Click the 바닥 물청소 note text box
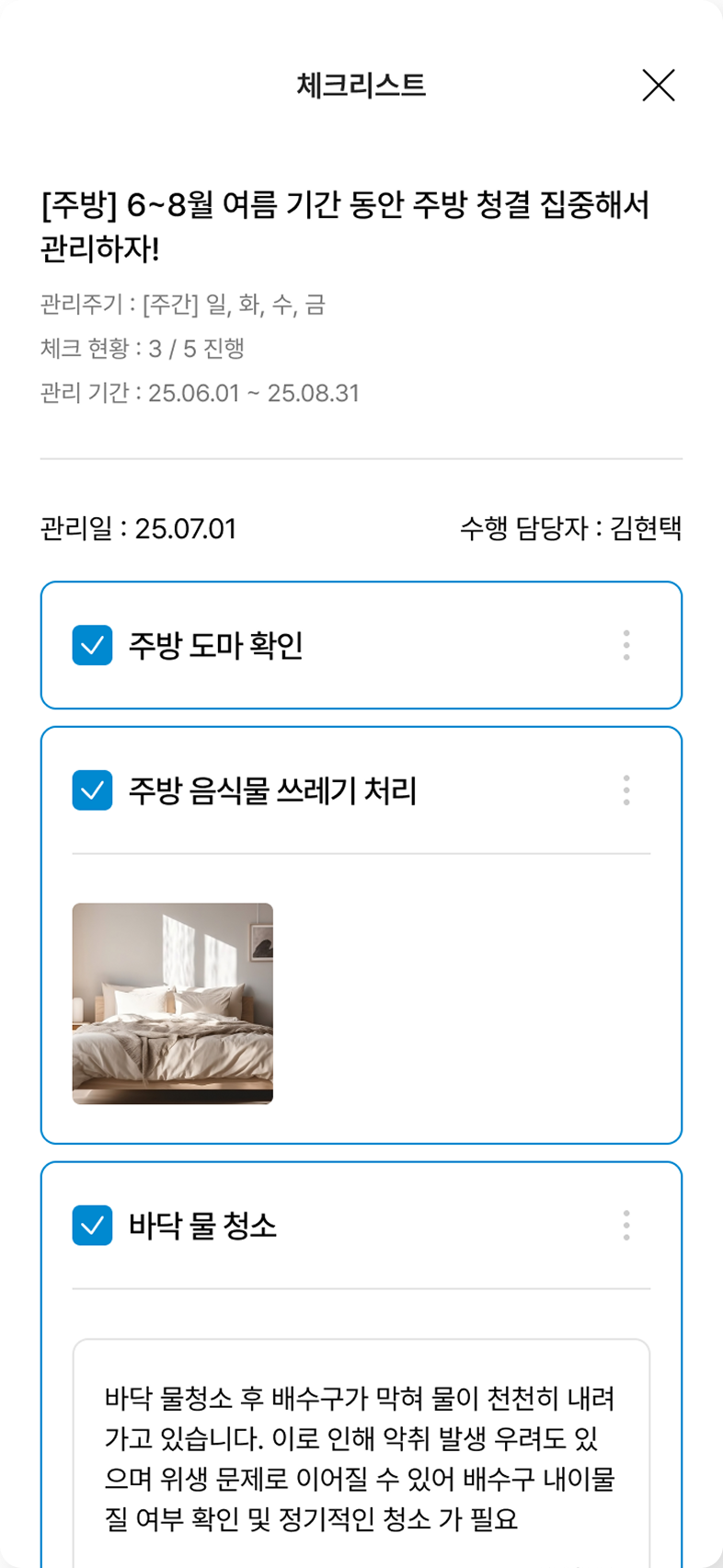The width and height of the screenshot is (723, 1568). pos(361,1458)
